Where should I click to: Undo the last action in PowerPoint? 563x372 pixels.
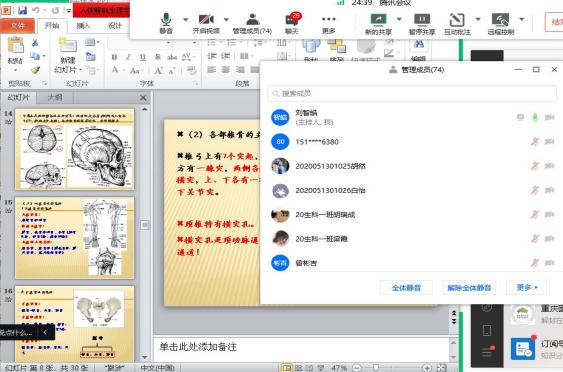click(x=36, y=10)
